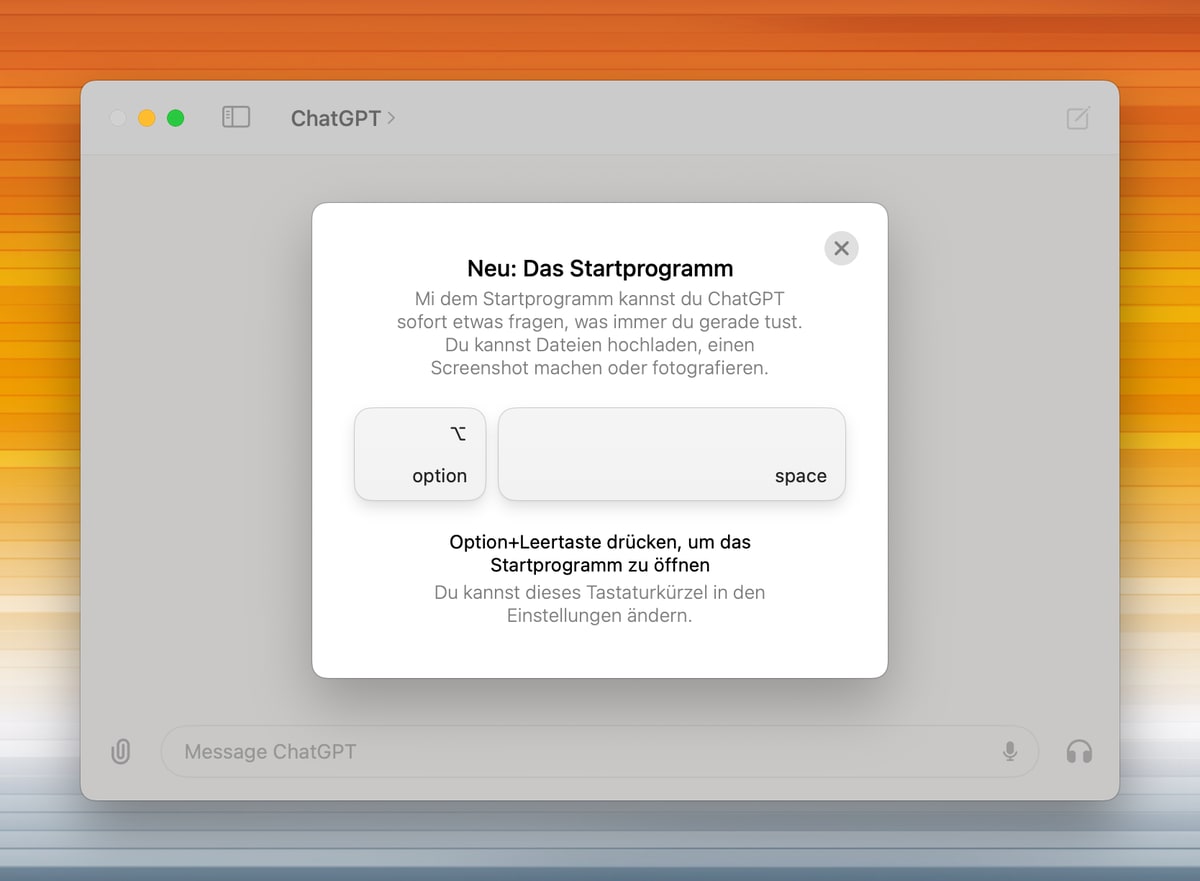Screen dimensions: 1200x881
Task: Close the Startprogramm dialog with the X button
Action: pos(841,248)
